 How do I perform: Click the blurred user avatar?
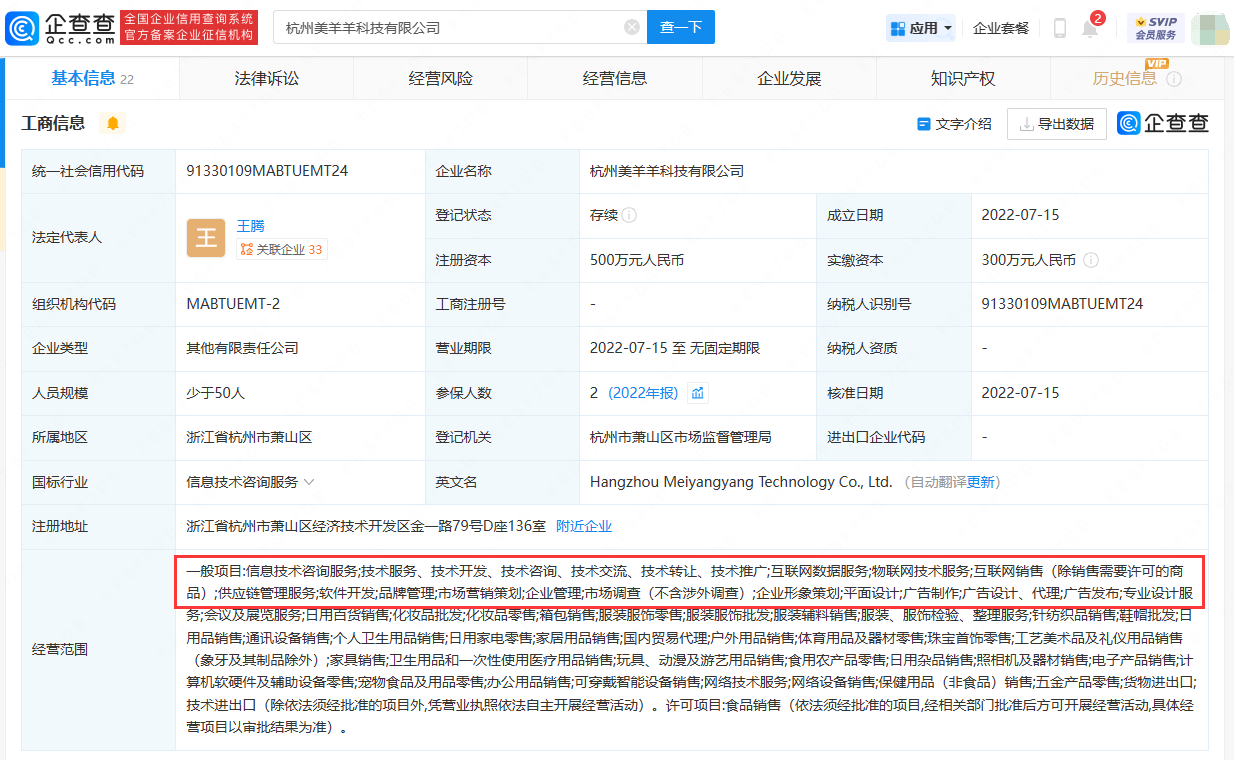(1209, 28)
